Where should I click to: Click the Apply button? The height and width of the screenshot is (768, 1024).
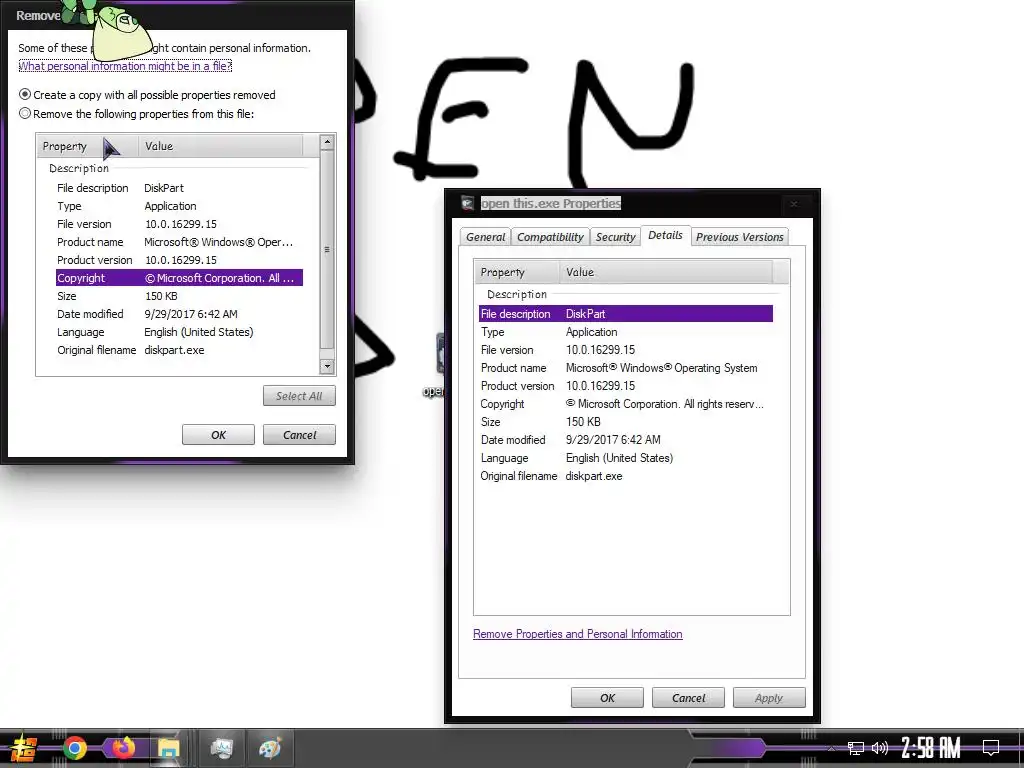coord(769,698)
